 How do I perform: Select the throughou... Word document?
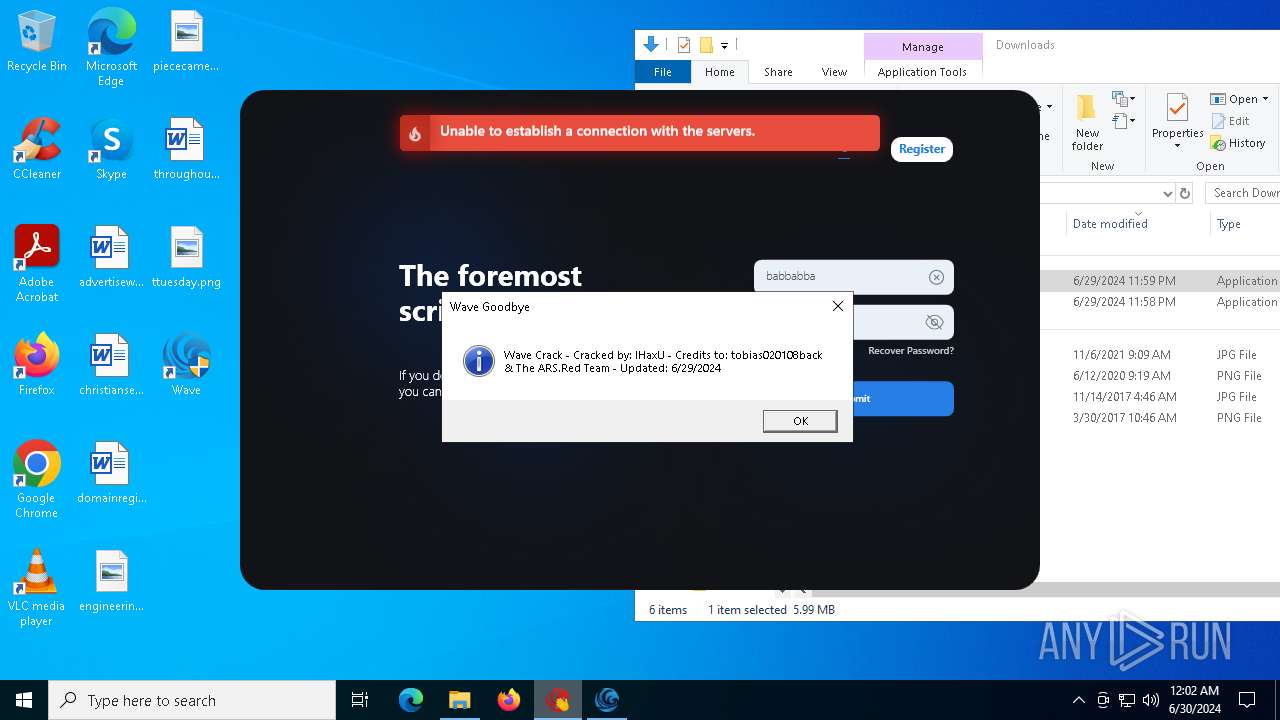tap(186, 149)
